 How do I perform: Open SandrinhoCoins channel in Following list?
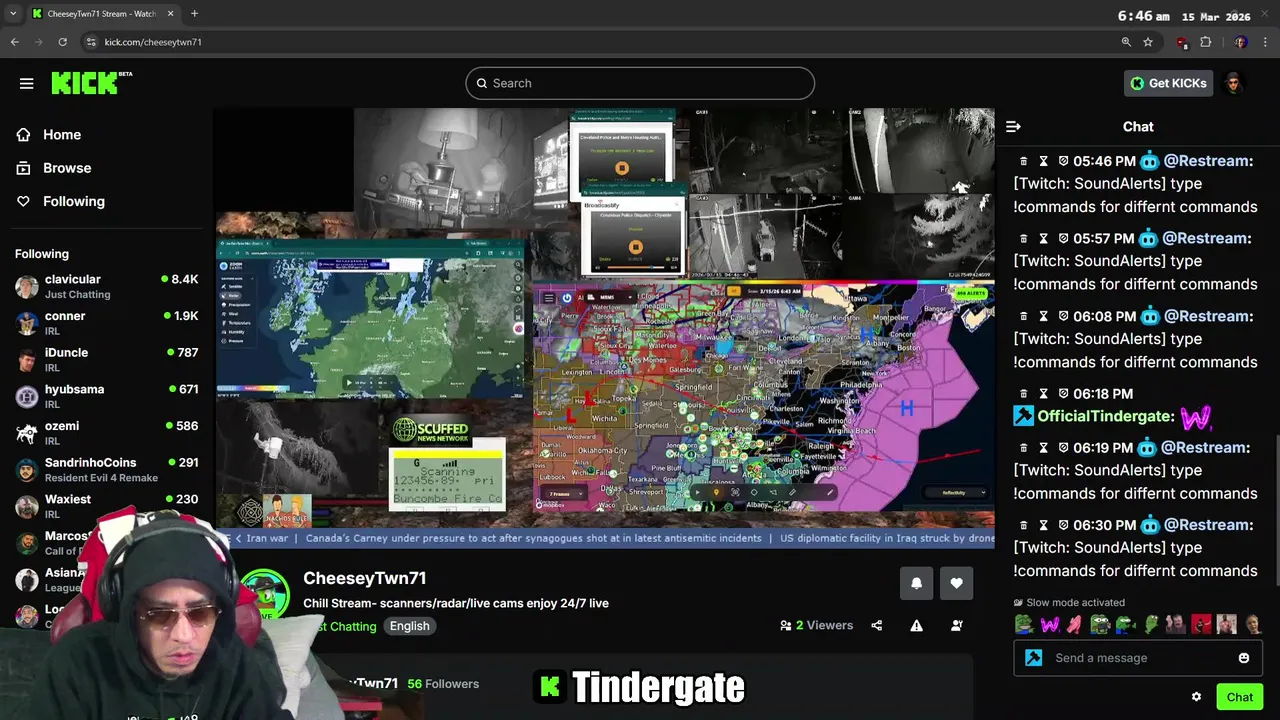(x=107, y=470)
